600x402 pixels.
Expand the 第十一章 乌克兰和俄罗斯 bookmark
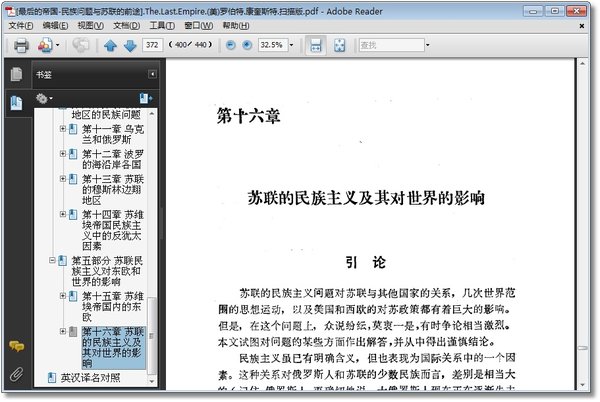coord(63,129)
